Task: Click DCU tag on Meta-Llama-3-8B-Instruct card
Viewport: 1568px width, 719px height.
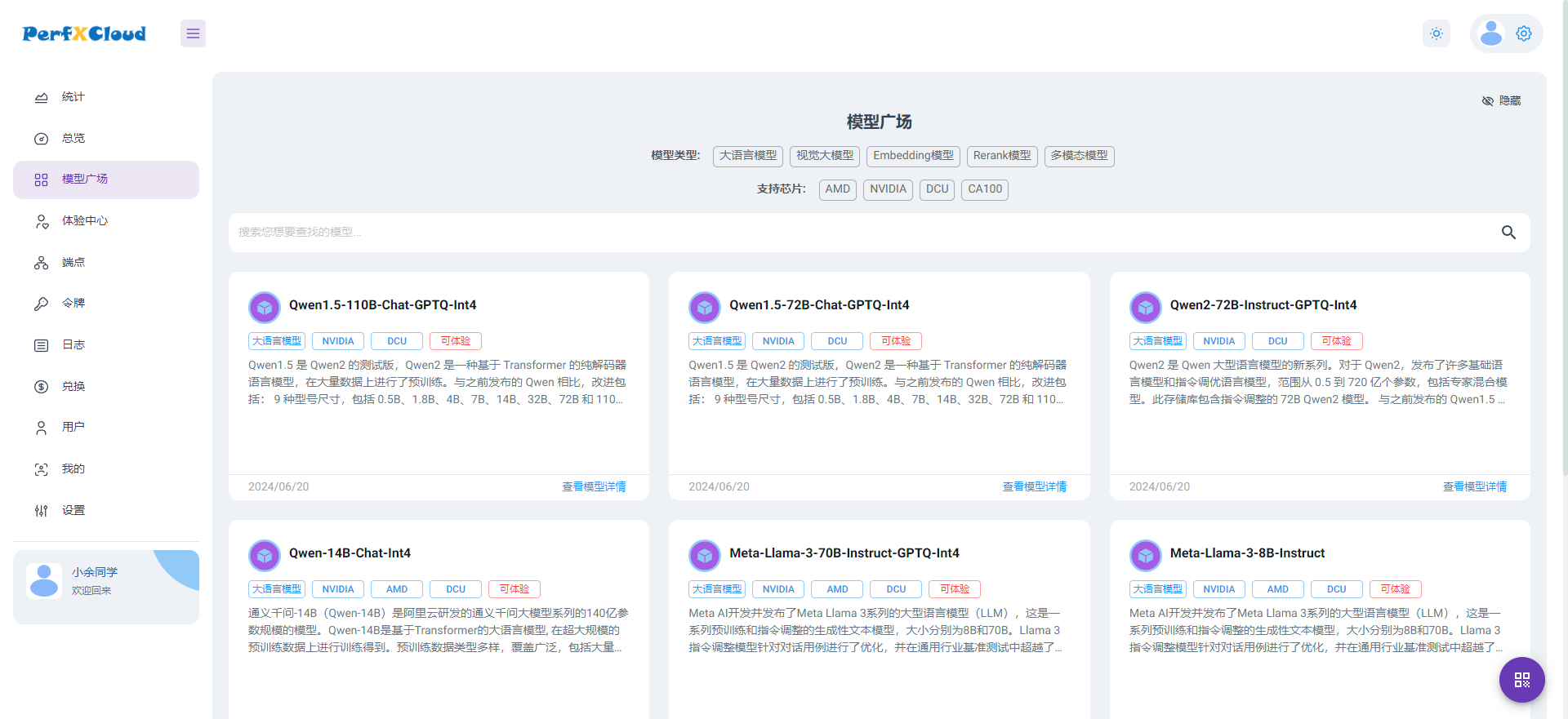Action: pos(1337,589)
